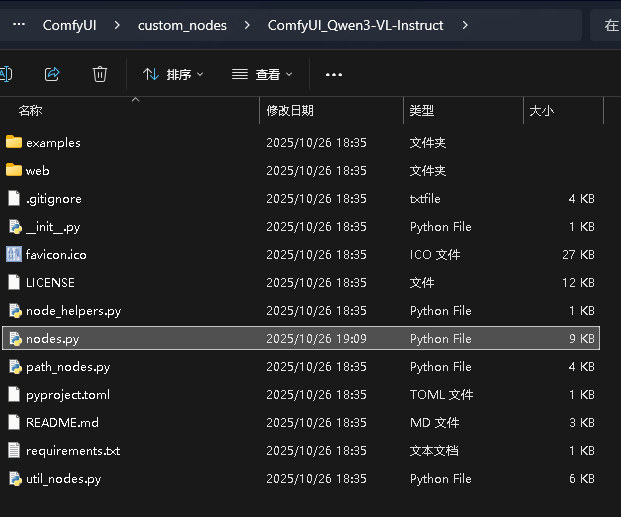Image resolution: width=621 pixels, height=517 pixels.
Task: Click the 6 KB size of util_nodes.py
Action: (x=582, y=479)
